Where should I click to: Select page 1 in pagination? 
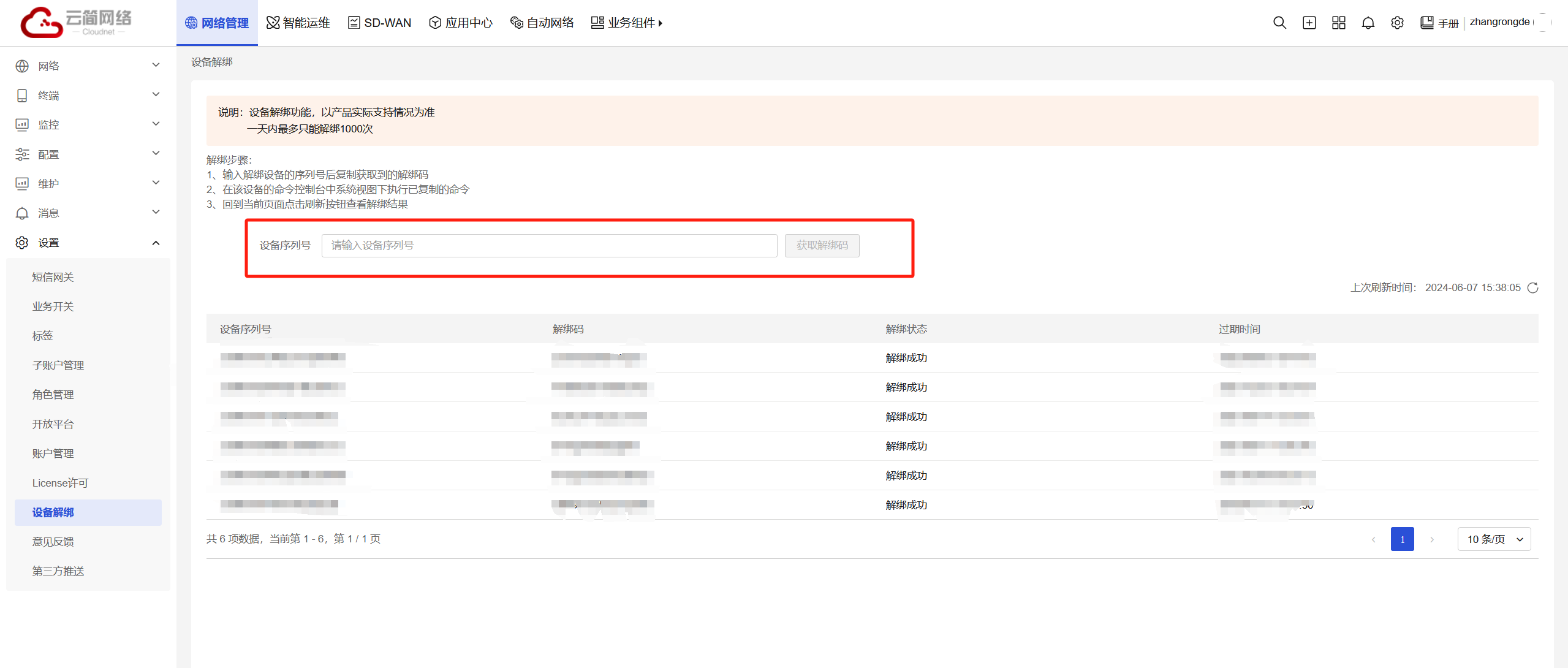tap(1402, 539)
